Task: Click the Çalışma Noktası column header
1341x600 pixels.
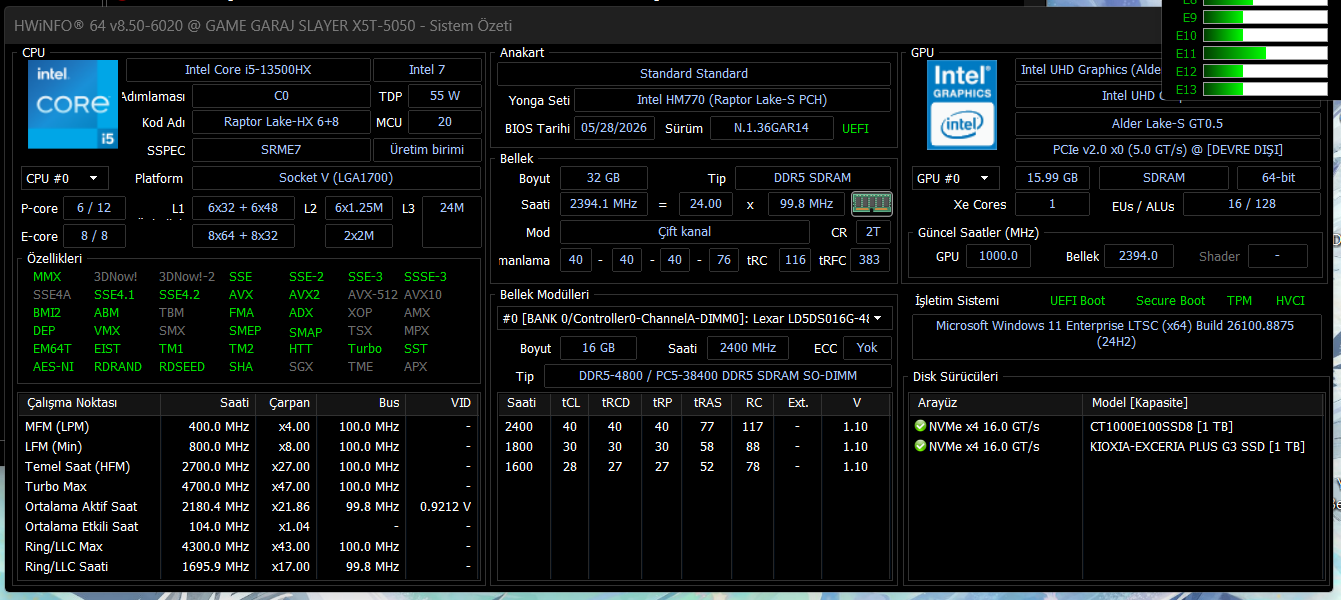Action: click(90, 403)
